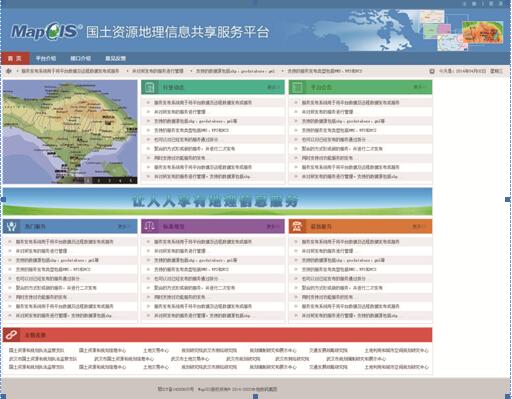This screenshot has height=399, width=512.
Task: Jump to slide 5 in the map carousel
Action: click(131, 180)
